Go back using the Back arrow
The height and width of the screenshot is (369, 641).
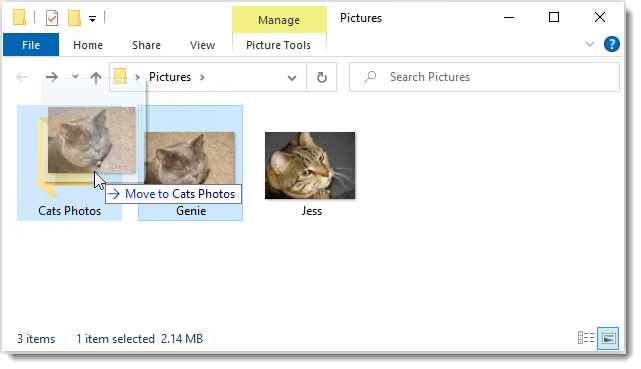click(x=22, y=77)
